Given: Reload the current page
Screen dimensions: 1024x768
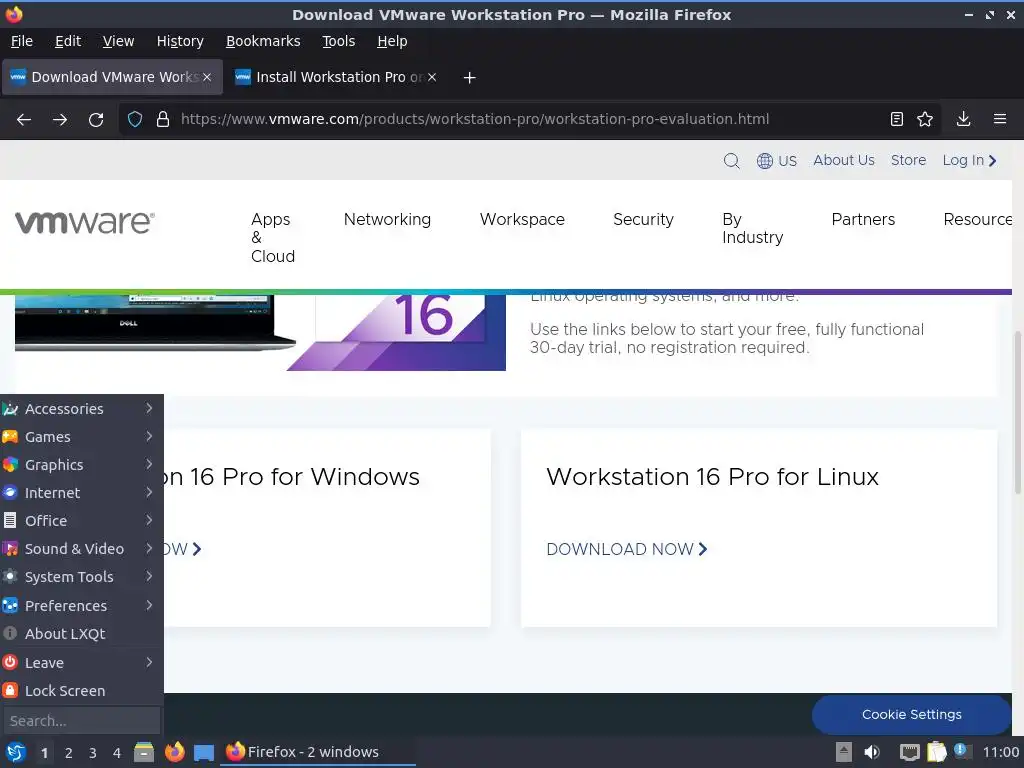Looking at the screenshot, I should [96, 120].
